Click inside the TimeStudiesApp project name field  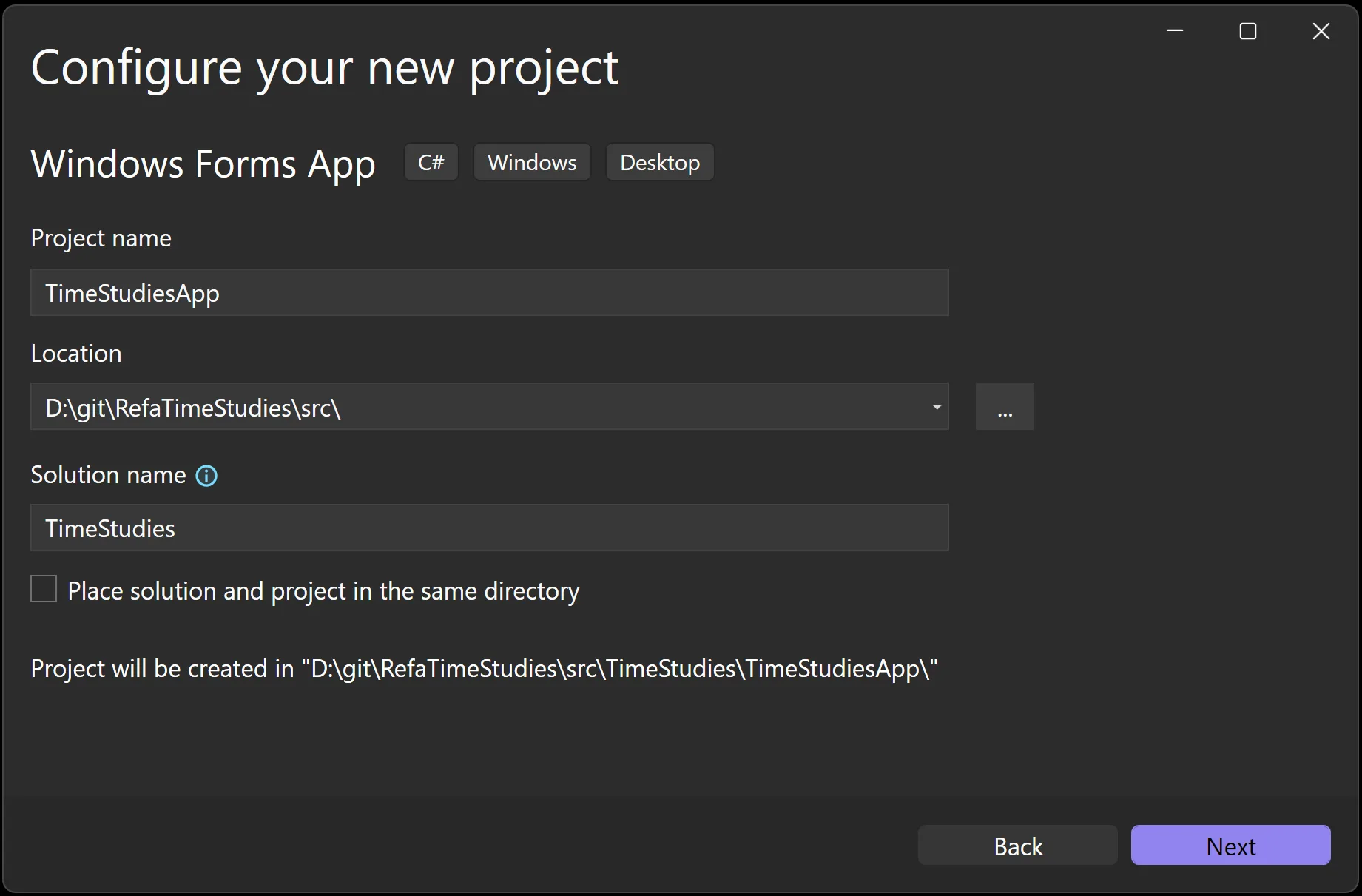pyautogui.click(x=489, y=293)
